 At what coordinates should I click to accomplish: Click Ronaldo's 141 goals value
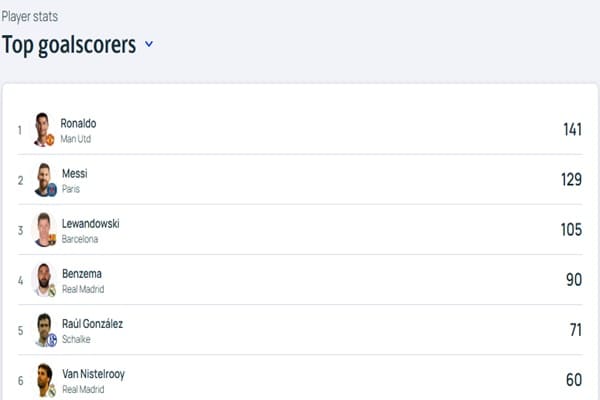point(571,130)
